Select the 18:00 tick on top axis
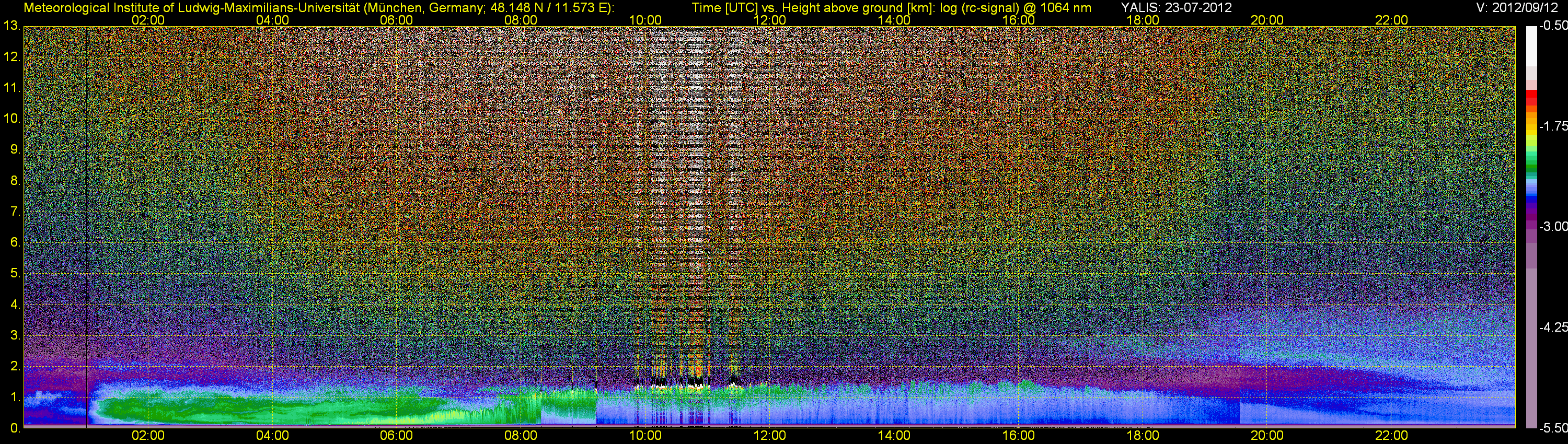This screenshot has height=444, width=1568. tap(1143, 20)
